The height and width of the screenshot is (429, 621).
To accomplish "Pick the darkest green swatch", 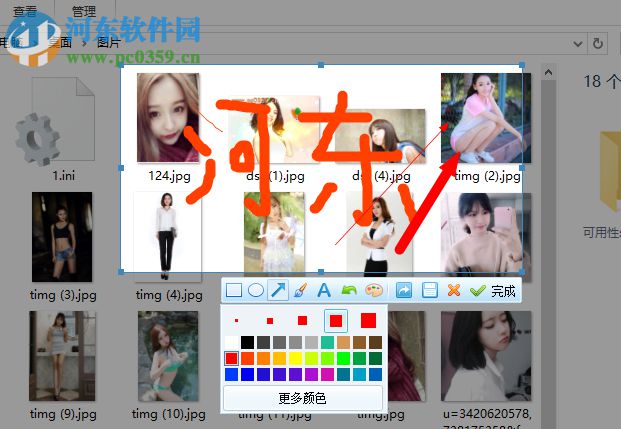I will [375, 358].
